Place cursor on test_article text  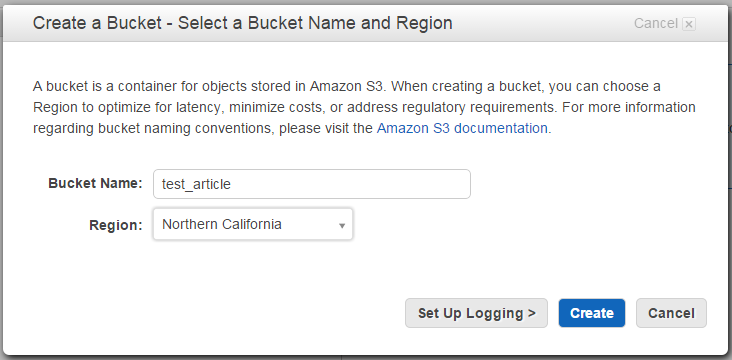click(x=196, y=184)
